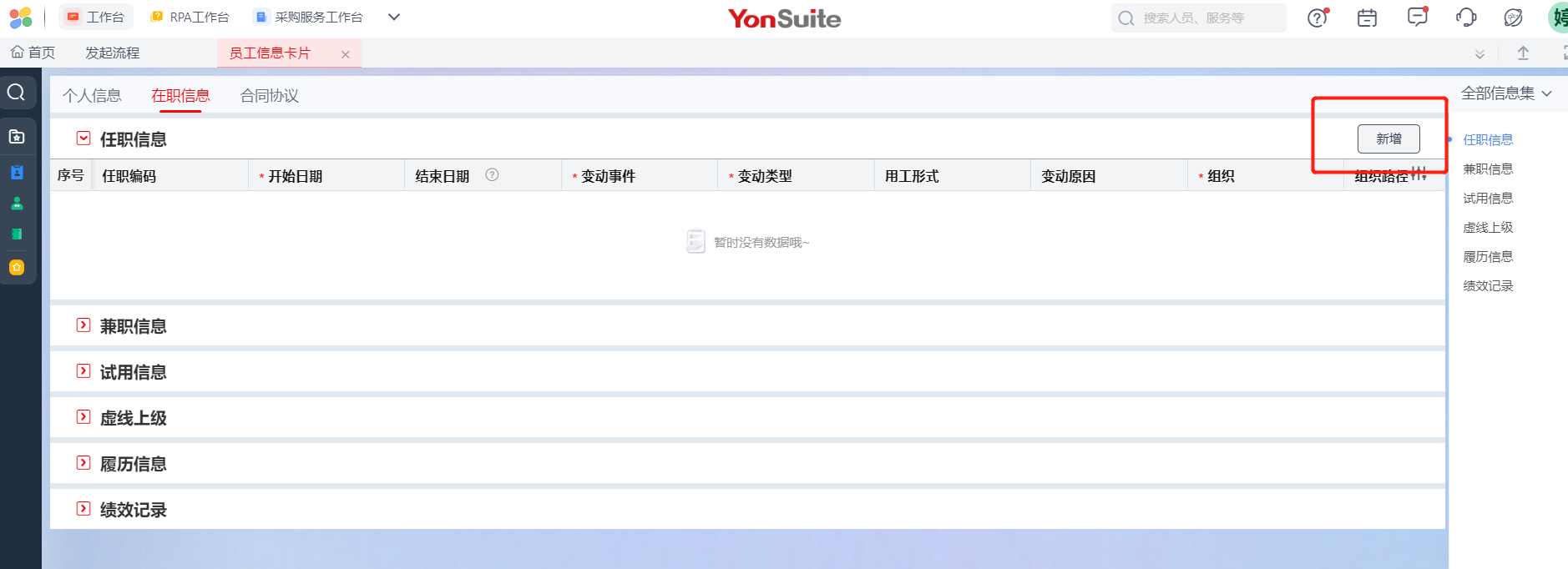Collapse the 任职信息 section
The height and width of the screenshot is (569, 1568).
pos(83,138)
